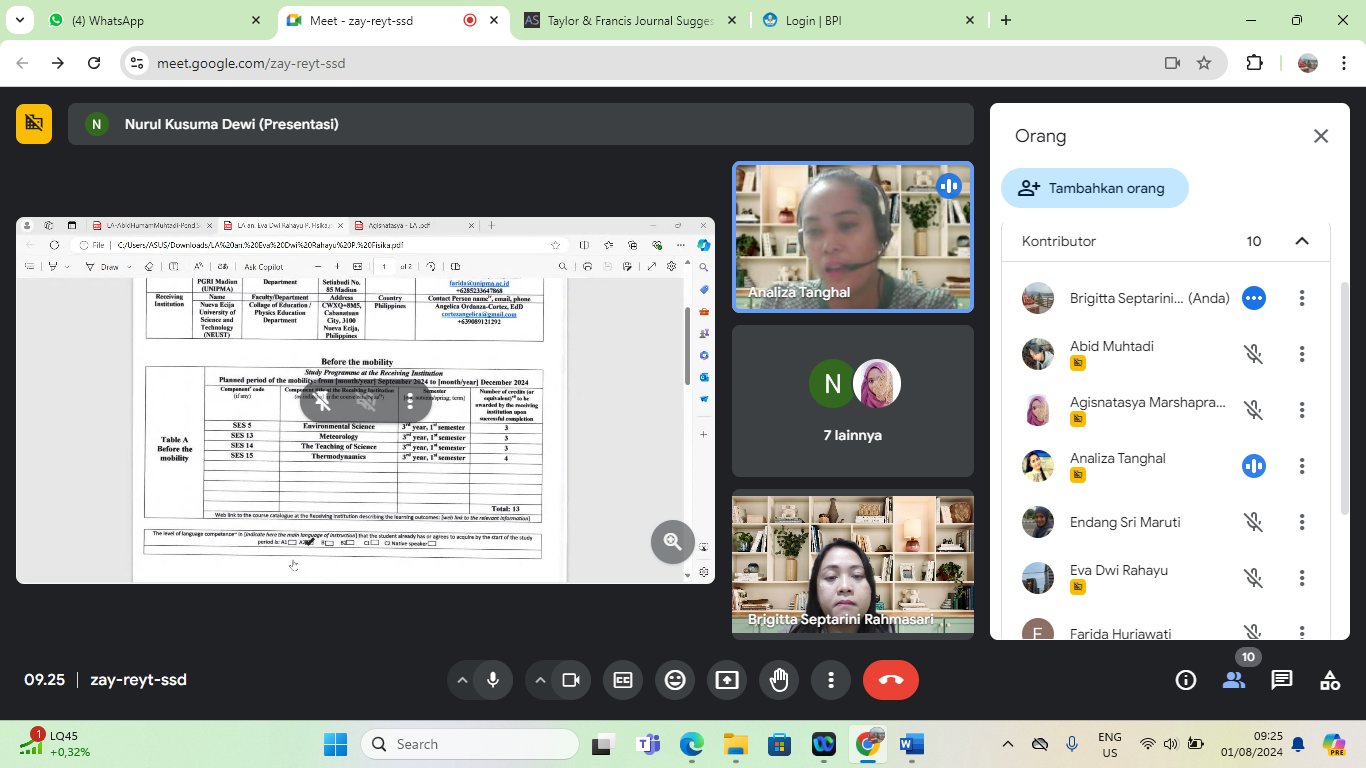Open the Chrome profile avatar

point(1307,63)
